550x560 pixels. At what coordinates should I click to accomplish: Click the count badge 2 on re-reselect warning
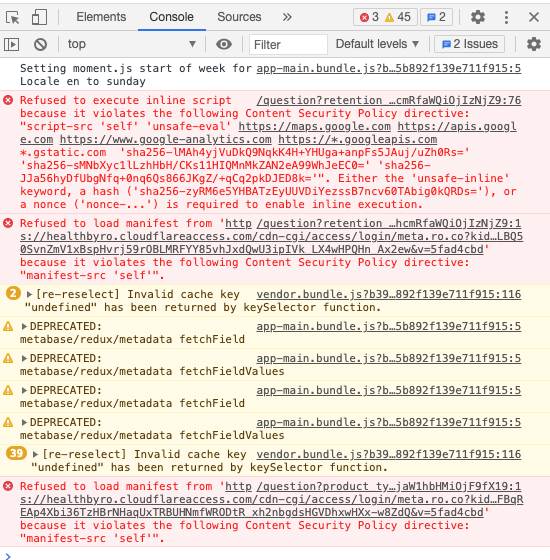(13, 294)
